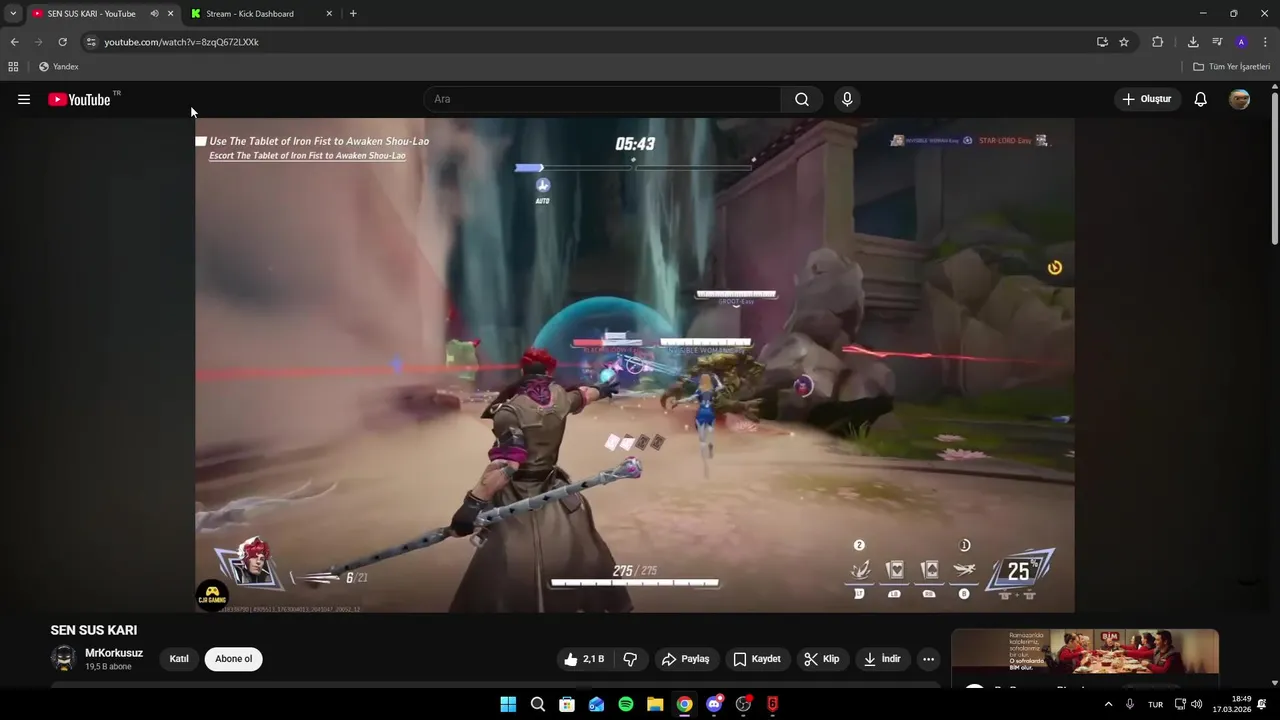Open the apps grid in bookmarks bar

pos(13,67)
